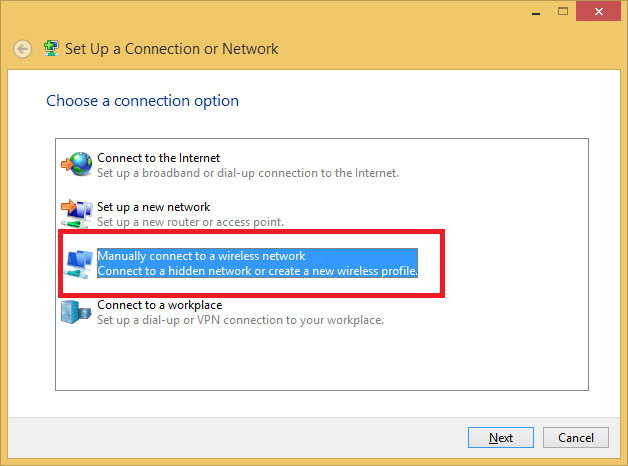Select the Connect to the Internet option title
The height and width of the screenshot is (466, 628).
[x=158, y=158]
